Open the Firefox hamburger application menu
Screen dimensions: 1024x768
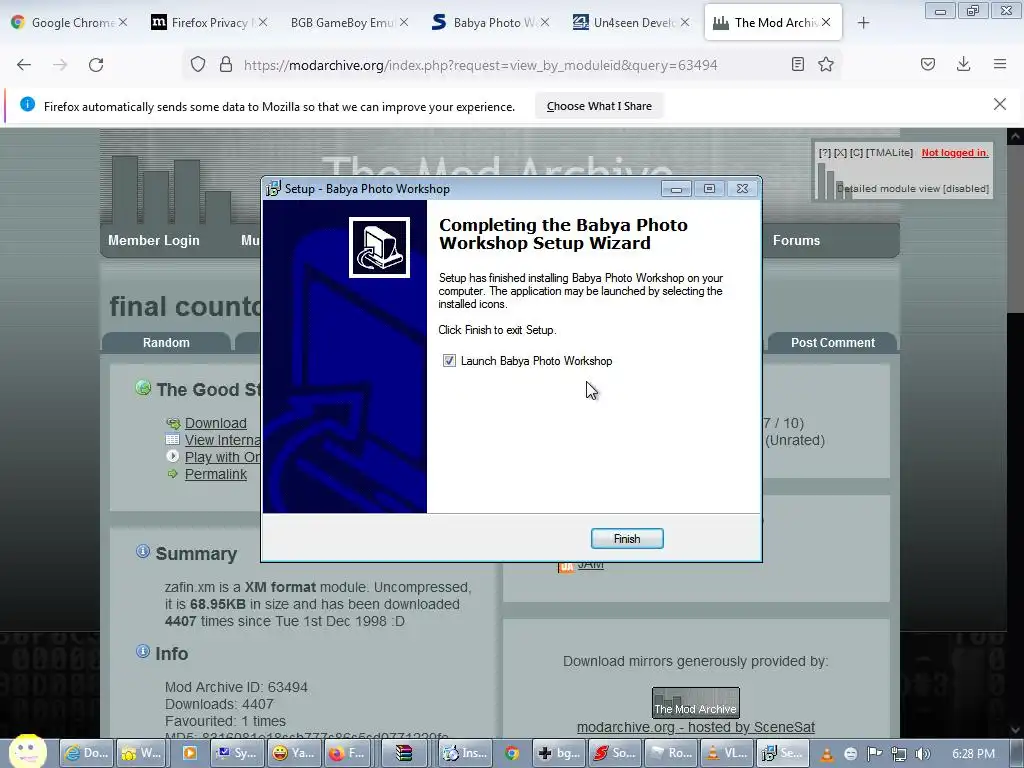[x=1000, y=64]
